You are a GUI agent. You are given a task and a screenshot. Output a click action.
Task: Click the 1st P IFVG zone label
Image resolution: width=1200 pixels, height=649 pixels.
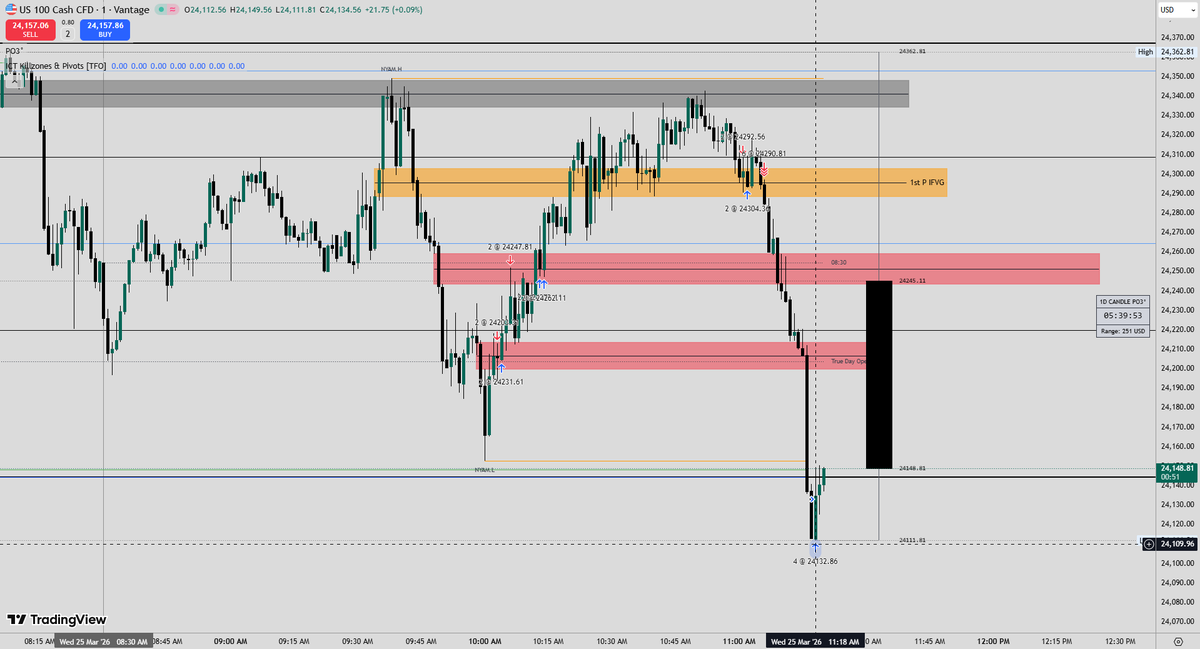click(927, 183)
